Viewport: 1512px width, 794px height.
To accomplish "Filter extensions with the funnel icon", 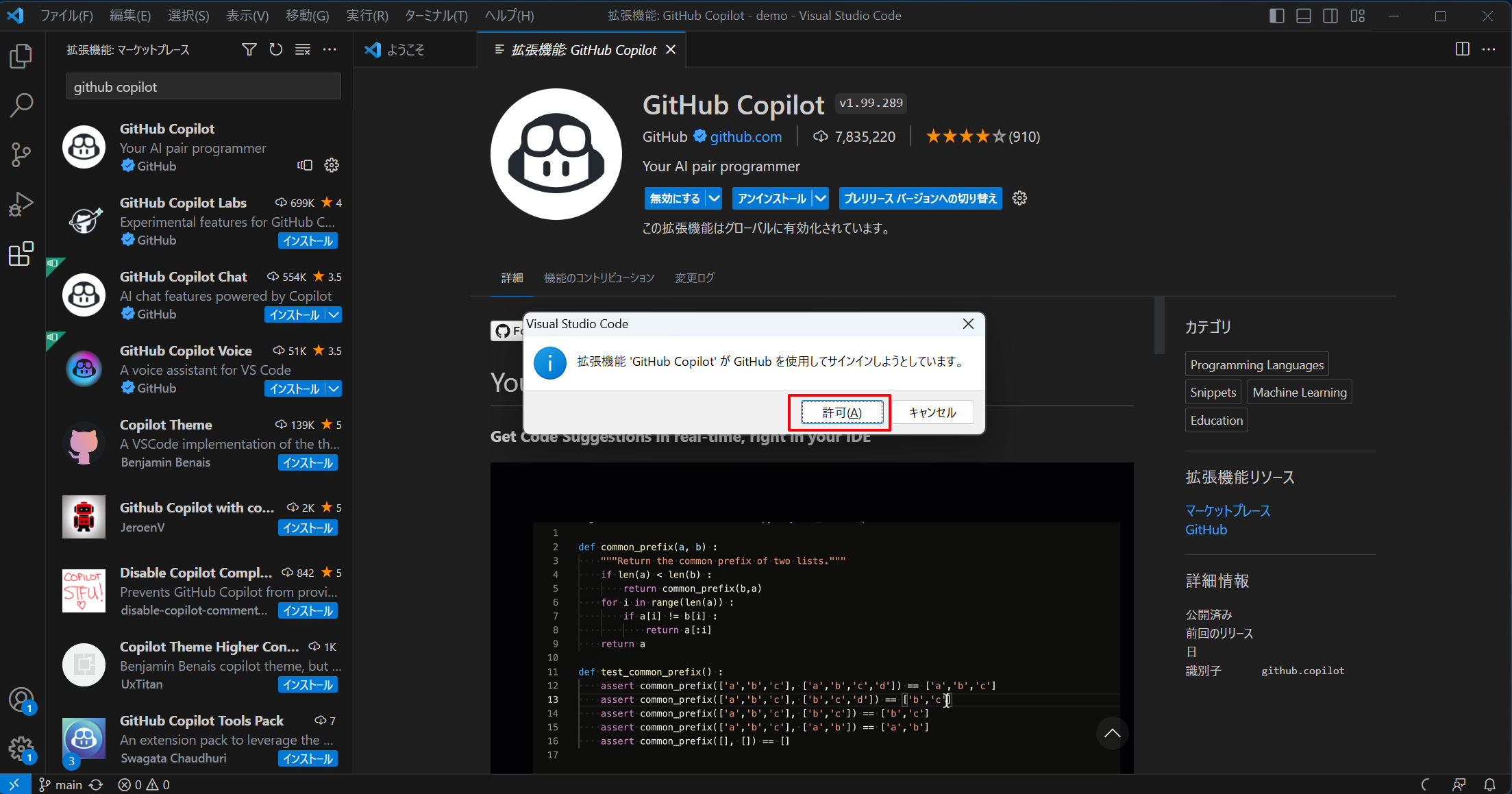I will pyautogui.click(x=249, y=49).
